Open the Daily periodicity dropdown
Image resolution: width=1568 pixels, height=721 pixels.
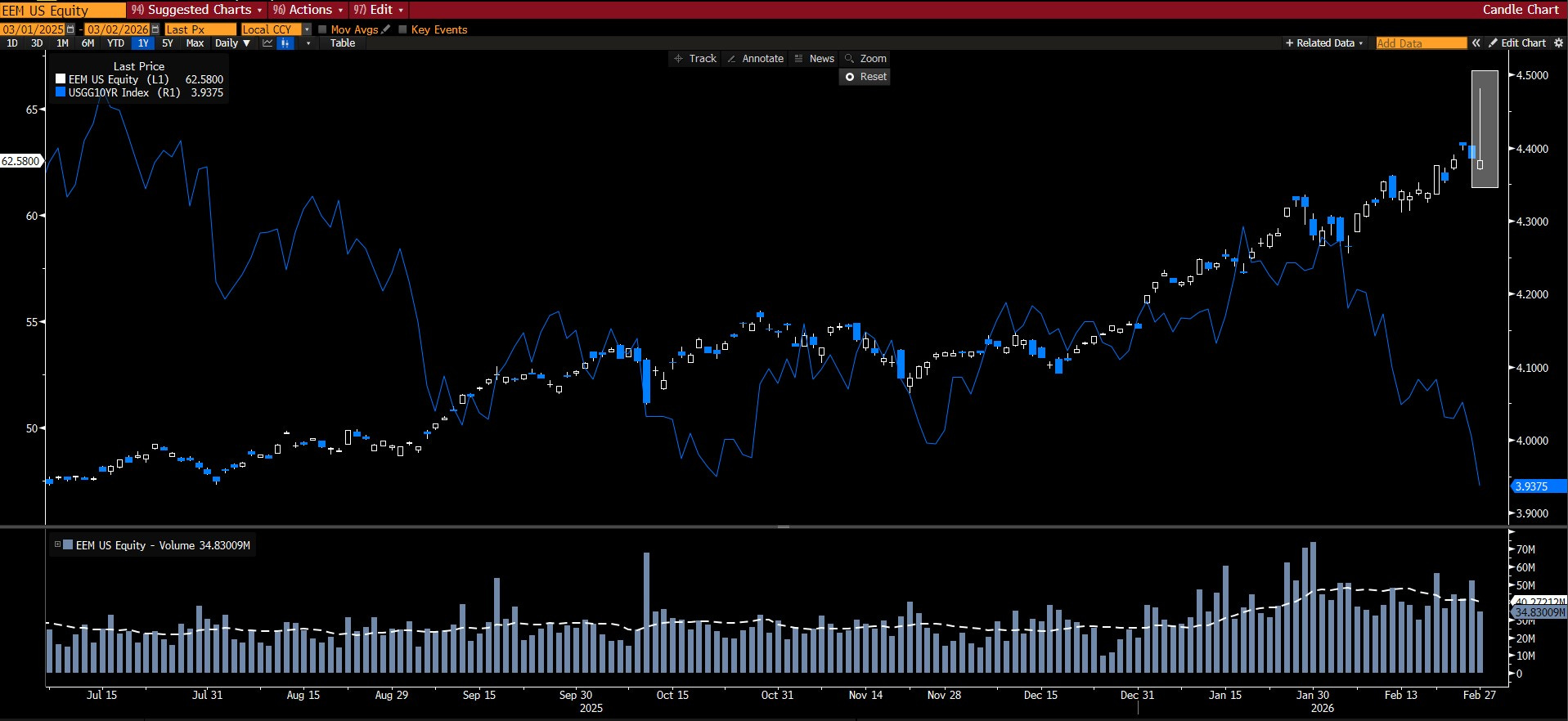coord(232,43)
